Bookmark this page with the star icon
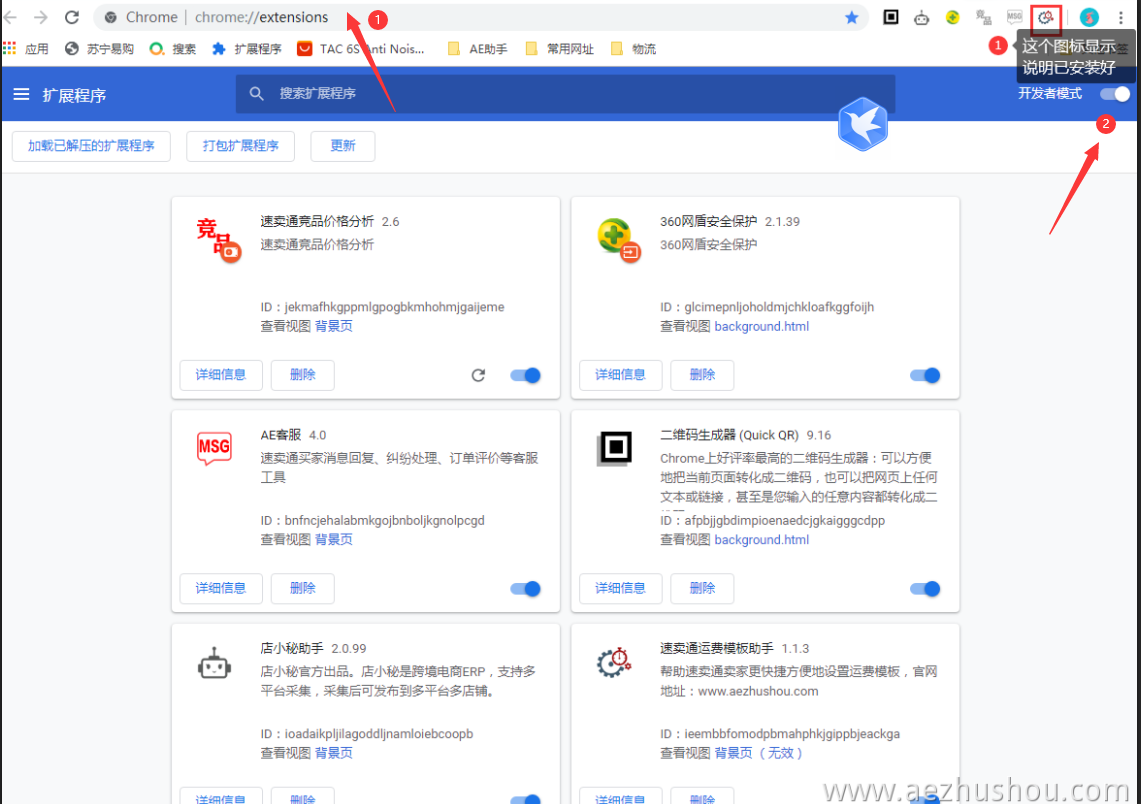This screenshot has width=1141, height=804. (851, 17)
